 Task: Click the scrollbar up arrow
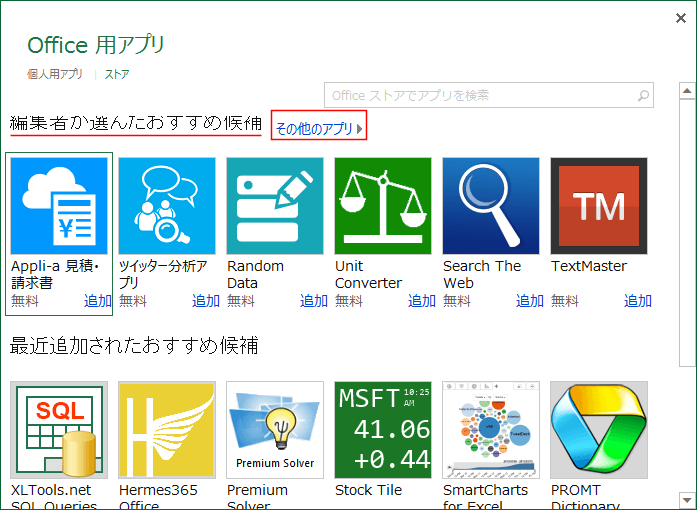(687, 91)
